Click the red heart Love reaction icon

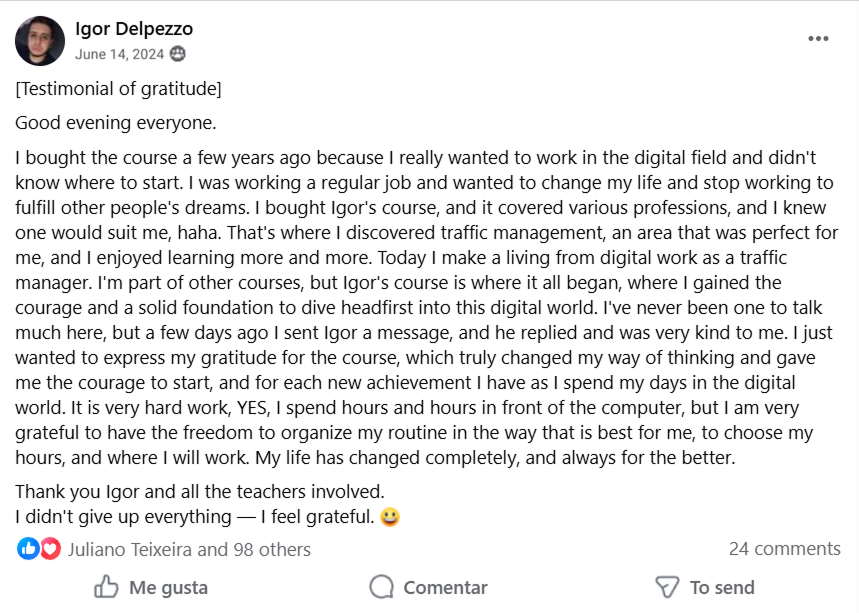point(50,549)
